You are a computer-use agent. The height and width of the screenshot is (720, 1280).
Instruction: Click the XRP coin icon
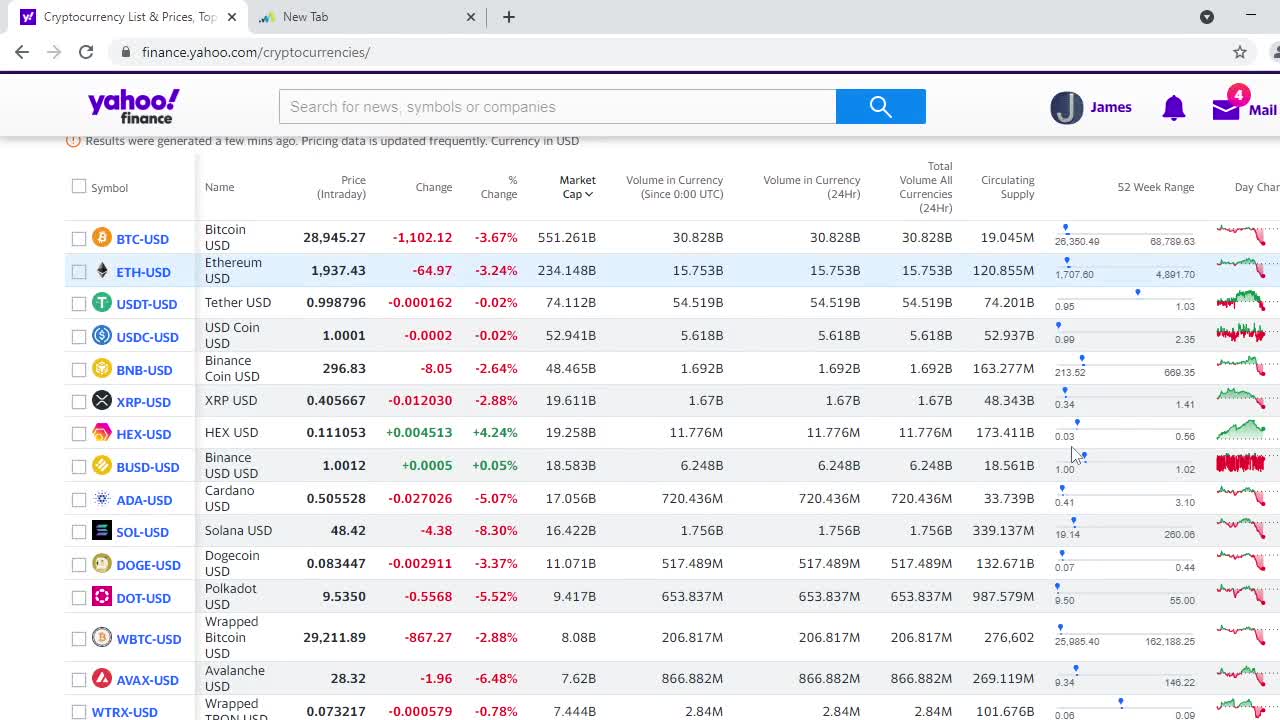[102, 401]
